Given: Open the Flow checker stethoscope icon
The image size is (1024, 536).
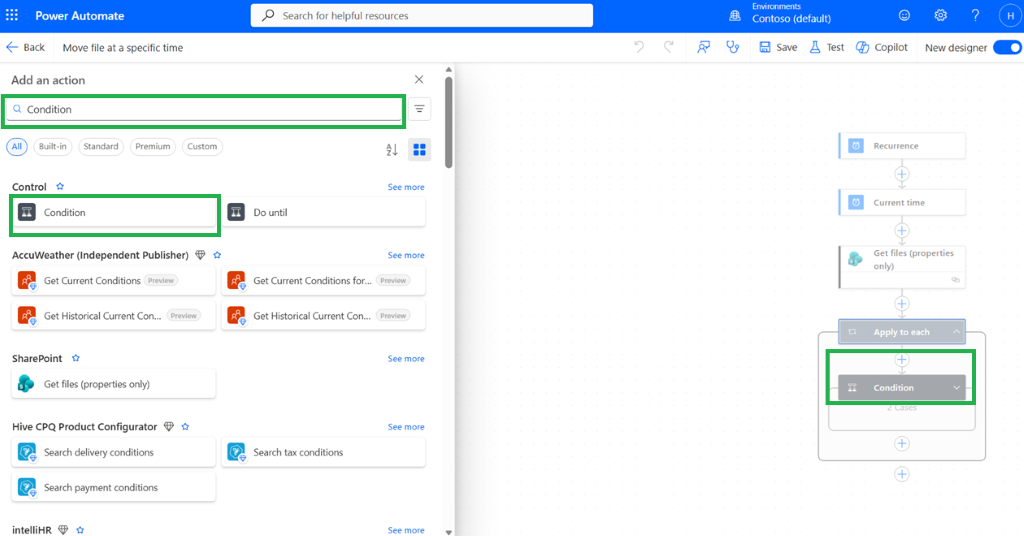Looking at the screenshot, I should click(x=733, y=47).
